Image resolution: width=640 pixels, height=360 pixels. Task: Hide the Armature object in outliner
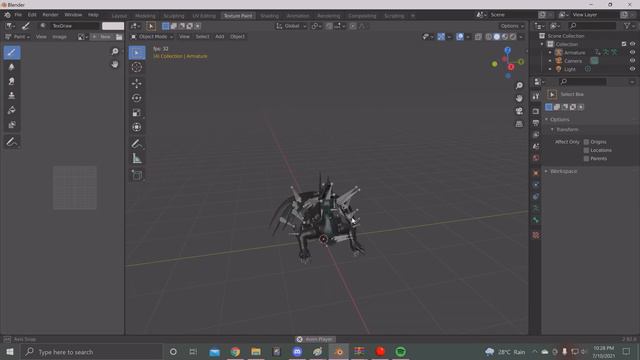coord(632,52)
